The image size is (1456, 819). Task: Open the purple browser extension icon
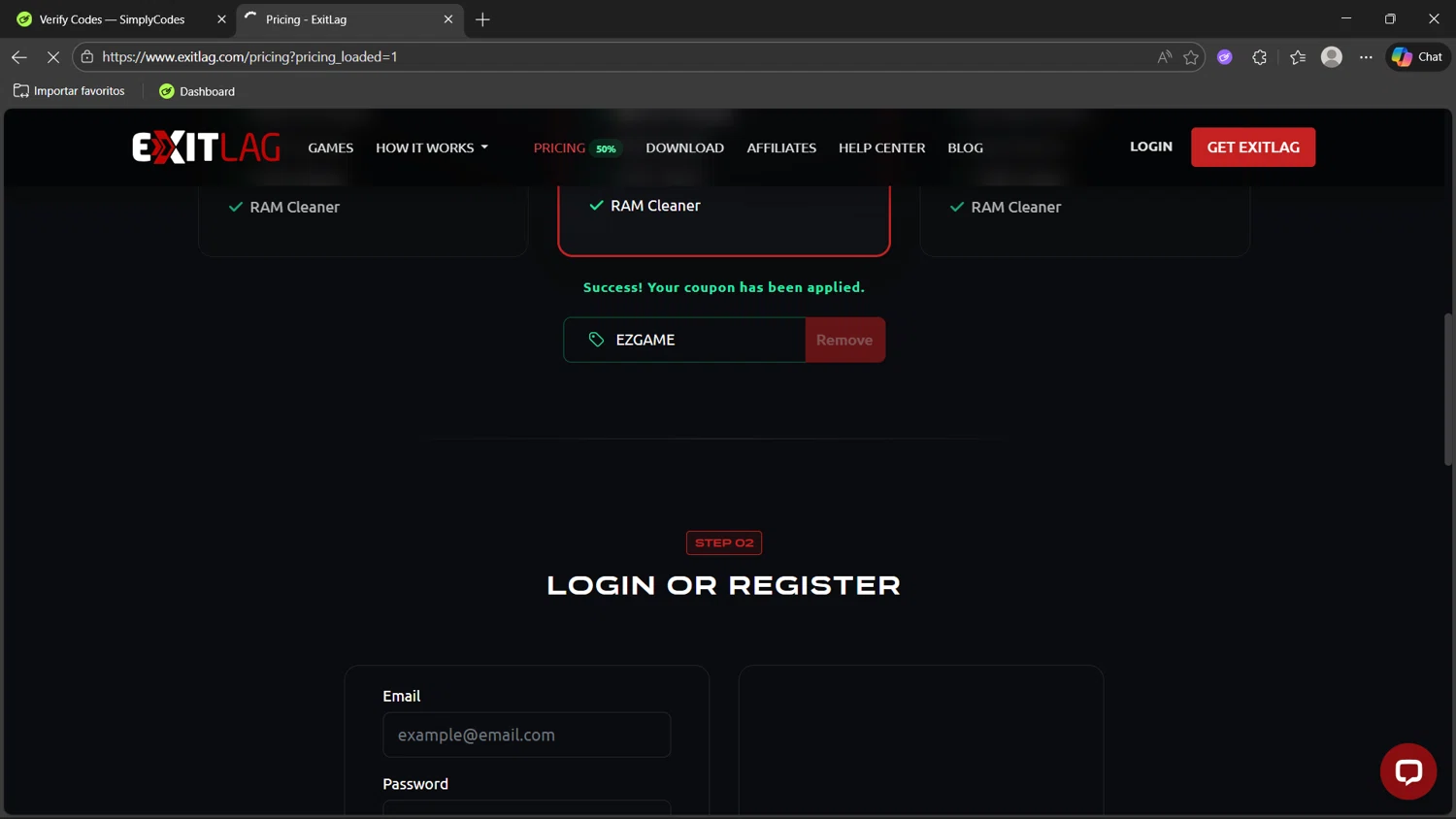1225,57
